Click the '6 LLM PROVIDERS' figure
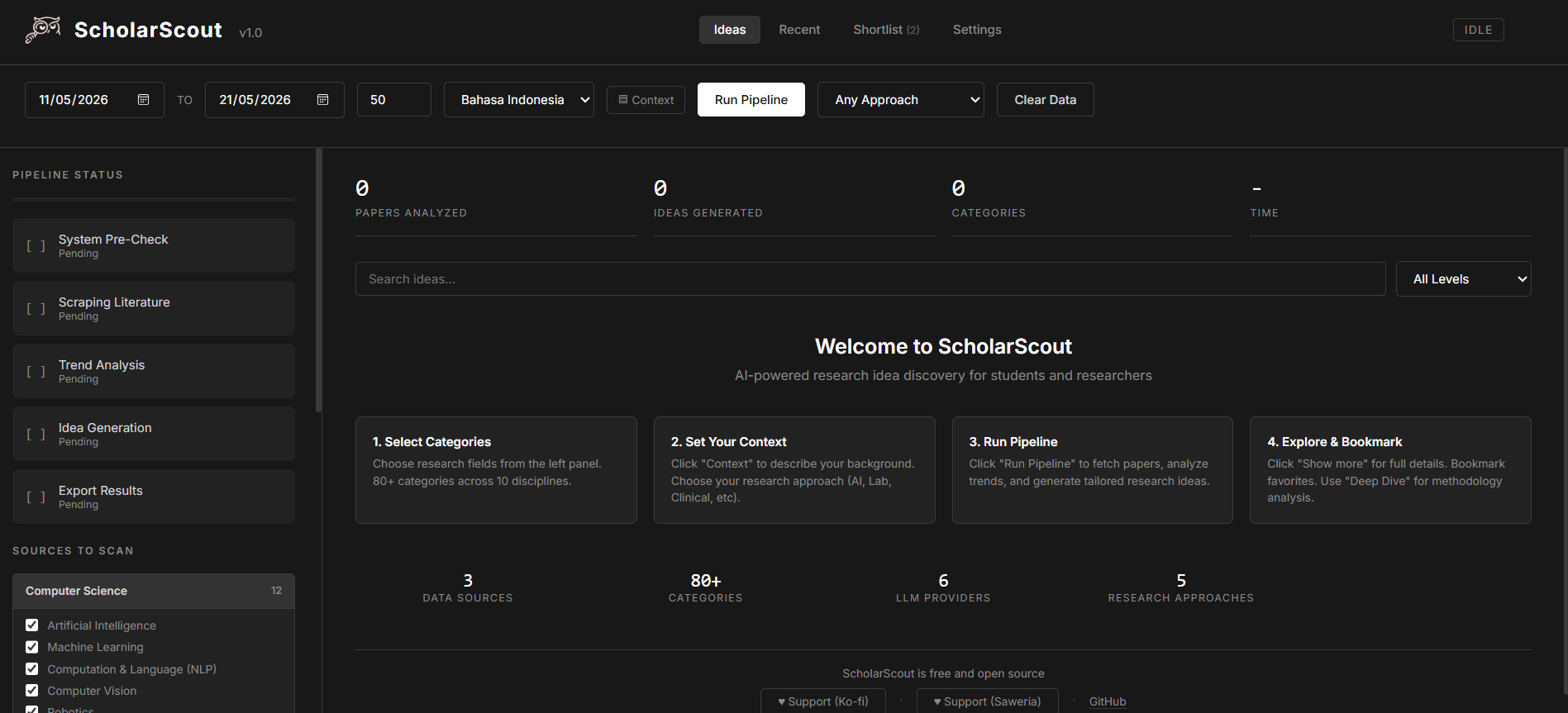Screen dimensions: 1568x713 coord(943,588)
